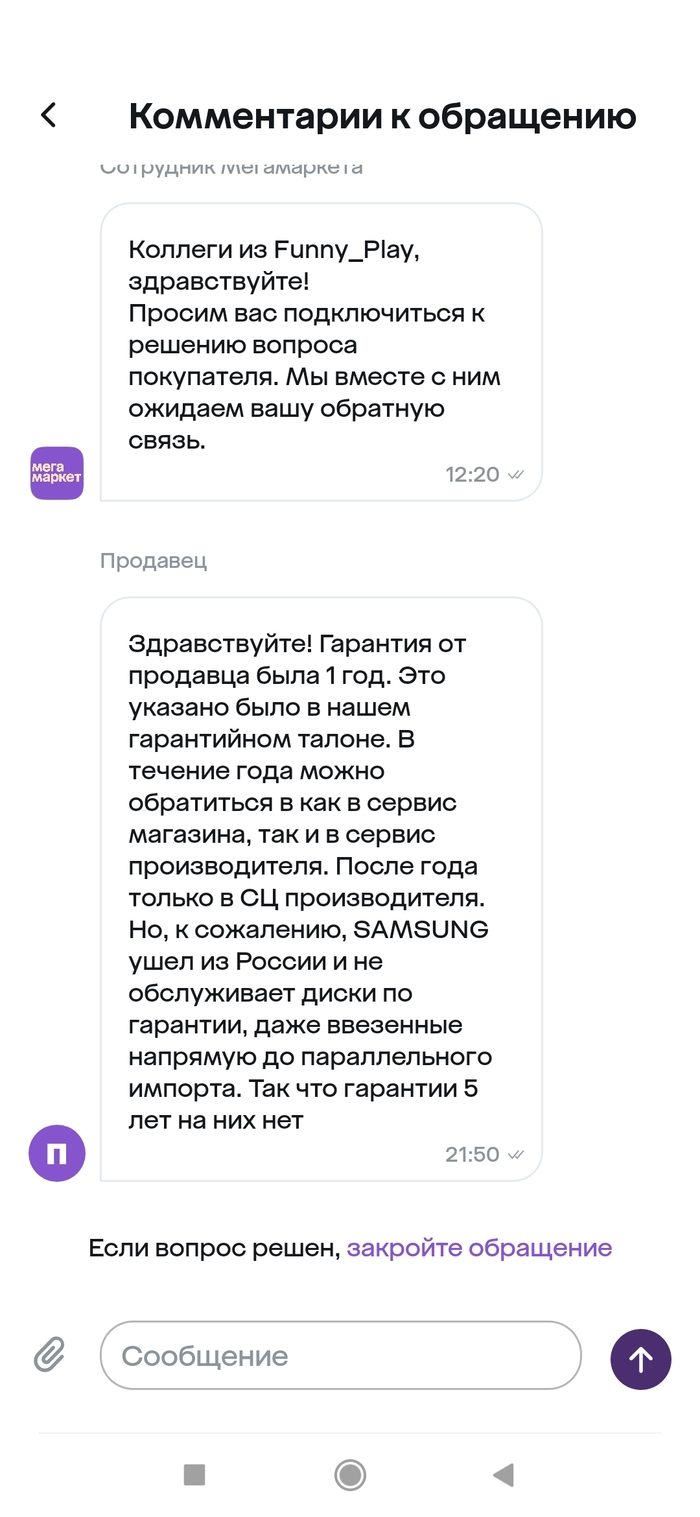The height and width of the screenshot is (1517, 700).
Task: Open the link "закройте обращение"
Action: click(x=479, y=1247)
